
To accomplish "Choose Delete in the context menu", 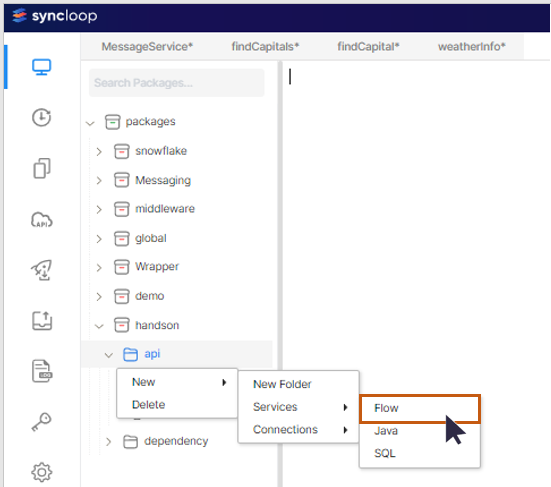I will 148,405.
